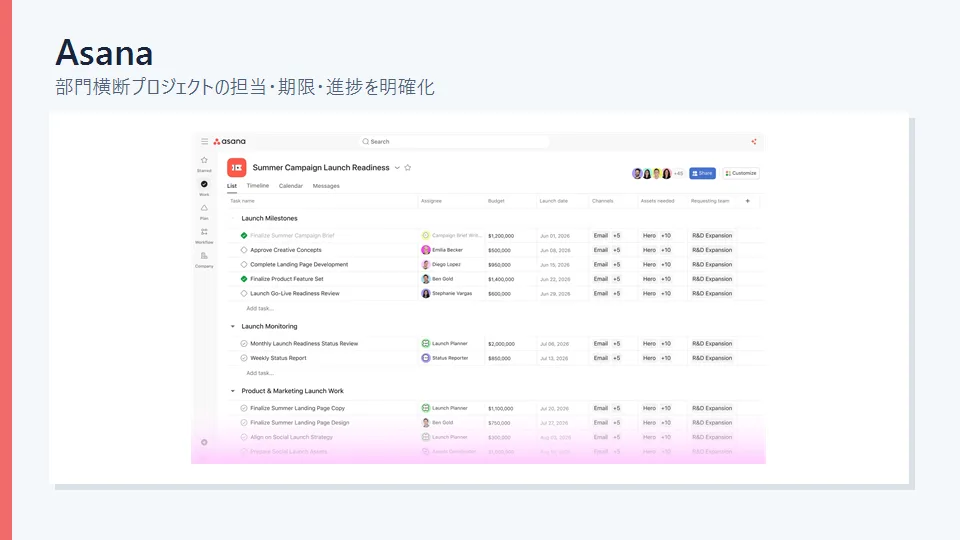The width and height of the screenshot is (960, 540).
Task: Open Hero asset tag on Complete Landing Page row
Action: pyautogui.click(x=649, y=264)
